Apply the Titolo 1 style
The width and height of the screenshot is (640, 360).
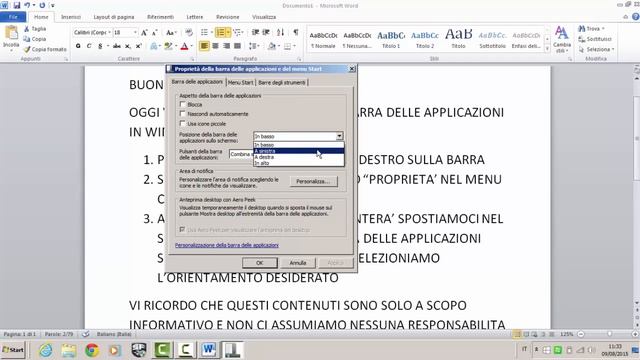(x=391, y=39)
